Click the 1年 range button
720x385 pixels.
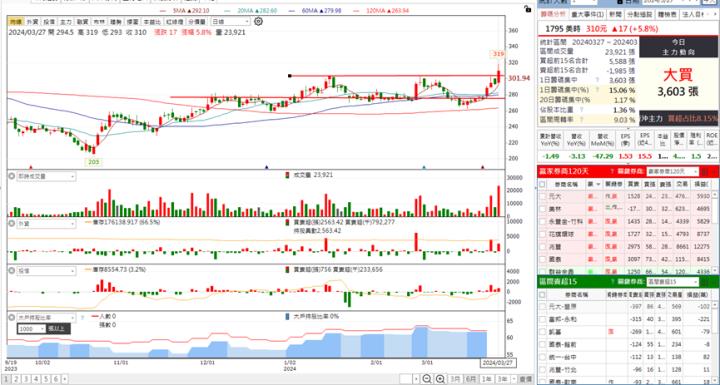(x=486, y=379)
